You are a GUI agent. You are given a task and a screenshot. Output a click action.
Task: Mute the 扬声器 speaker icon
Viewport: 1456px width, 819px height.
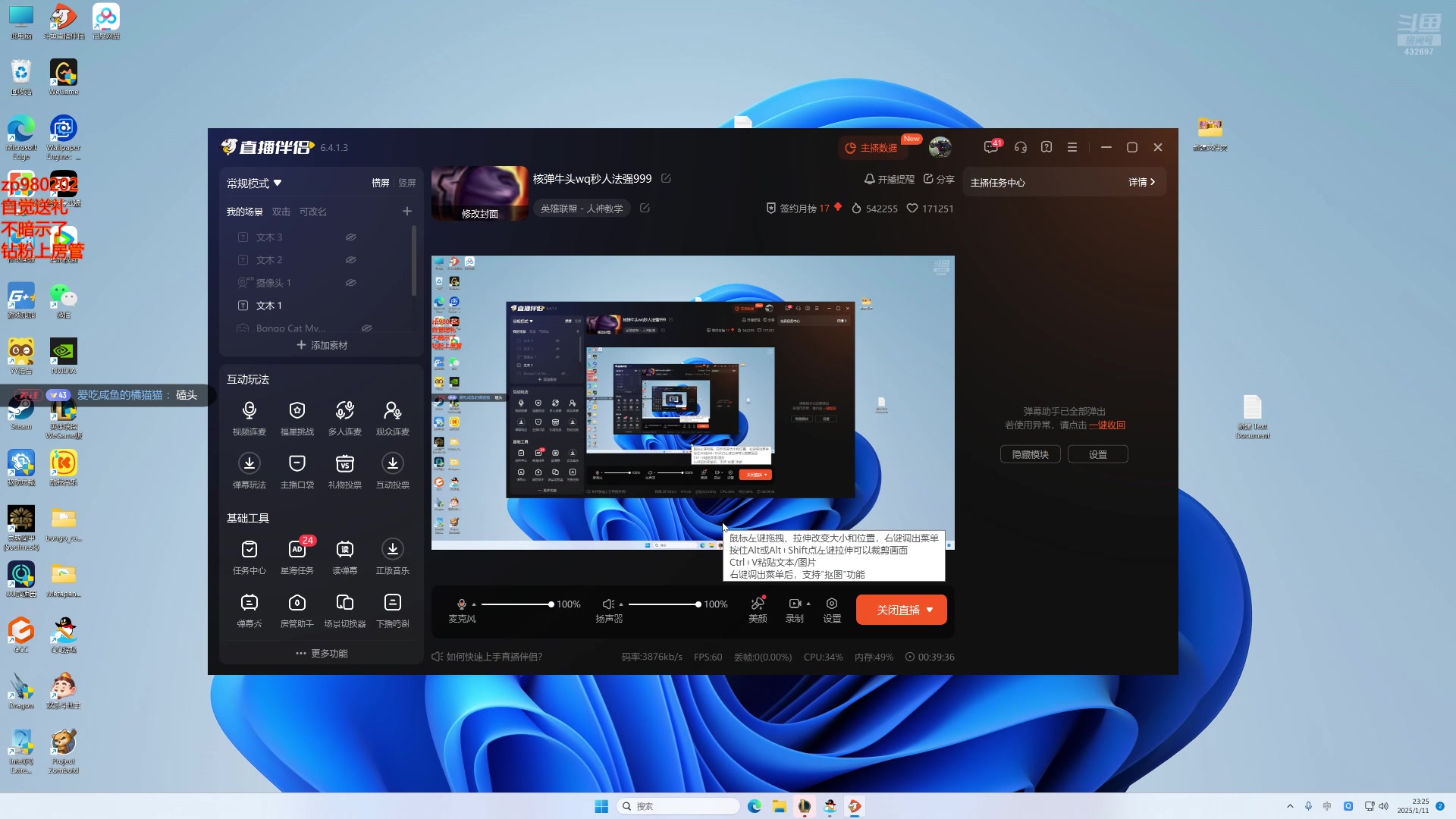(x=608, y=604)
